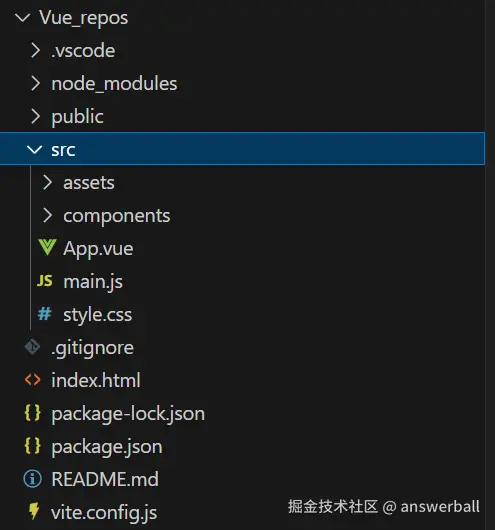Image resolution: width=495 pixels, height=530 pixels.
Task: Collapse the src folder chevron
Action: (34, 149)
